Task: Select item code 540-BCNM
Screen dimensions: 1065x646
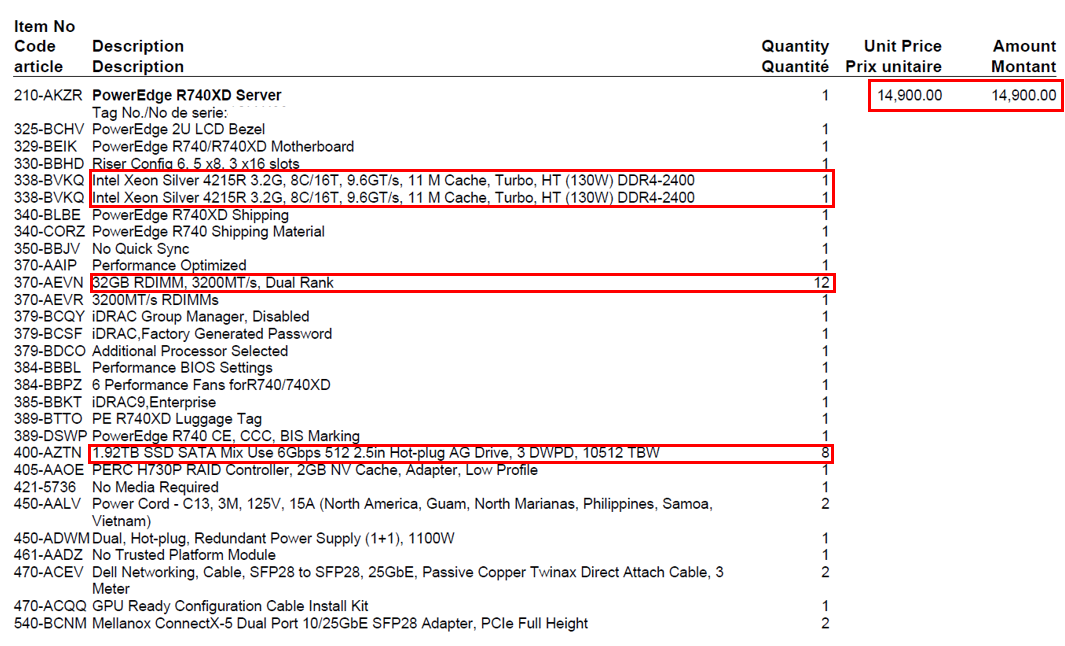Action: [50, 624]
